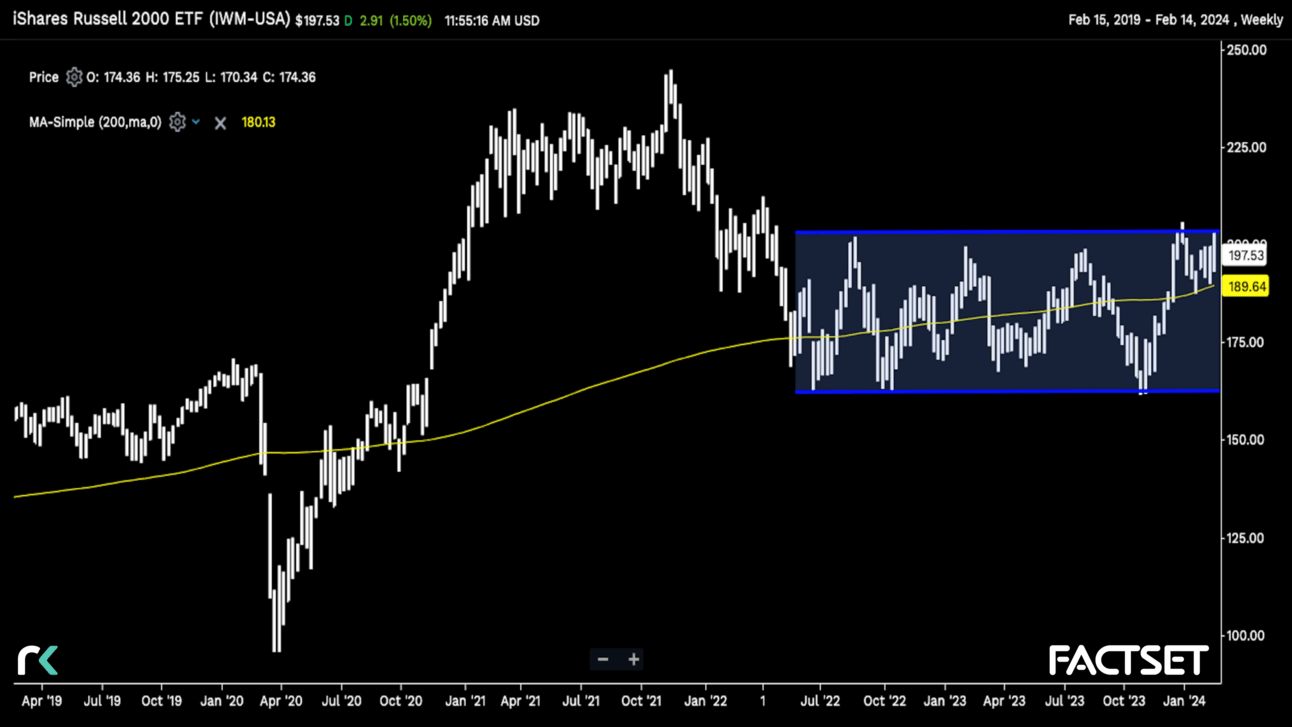Click the 250.00 price axis label
This screenshot has width=1292, height=727.
tap(1246, 49)
